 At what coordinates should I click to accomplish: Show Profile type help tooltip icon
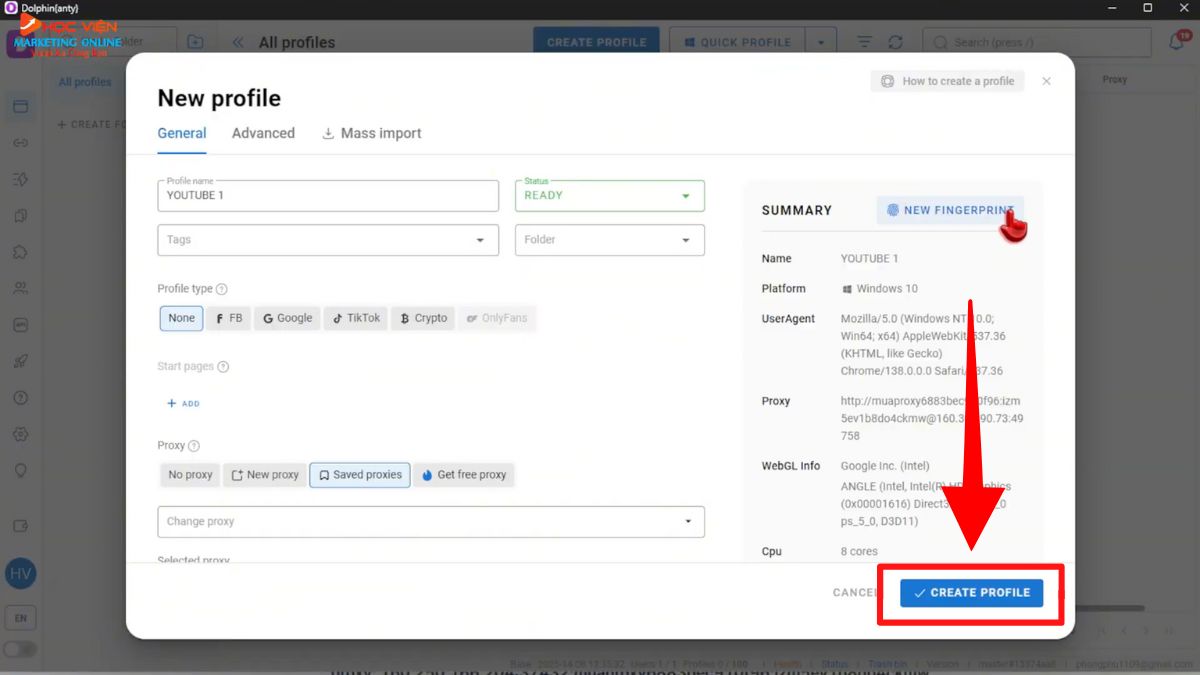pyautogui.click(x=222, y=289)
